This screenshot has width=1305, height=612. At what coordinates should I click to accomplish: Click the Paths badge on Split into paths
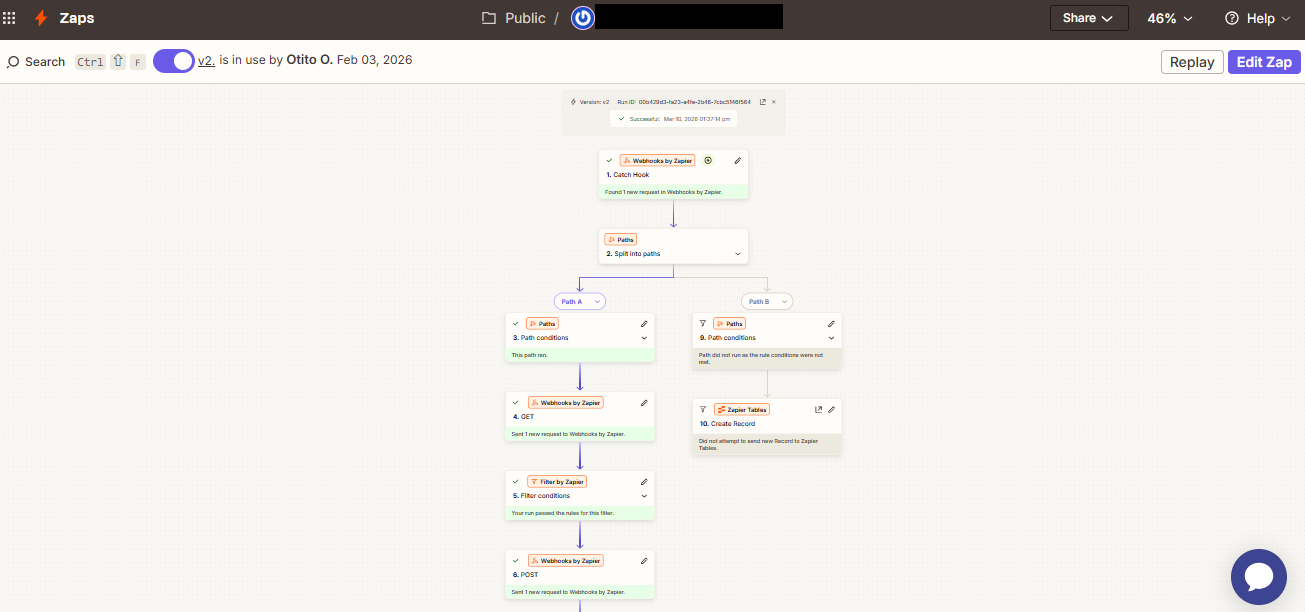coord(621,240)
